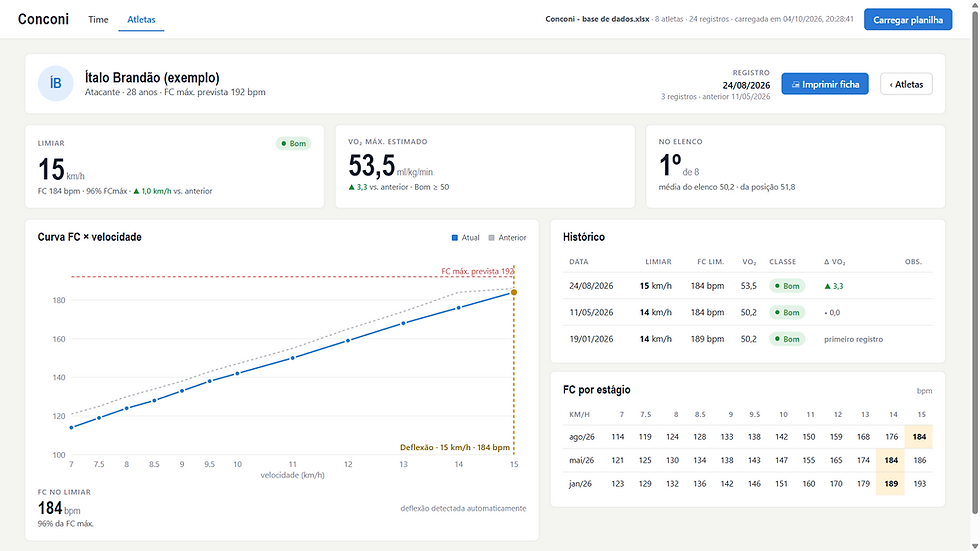The height and width of the screenshot is (551, 980).
Task: Click the CLASSE column header in Histórico
Action: click(782, 262)
